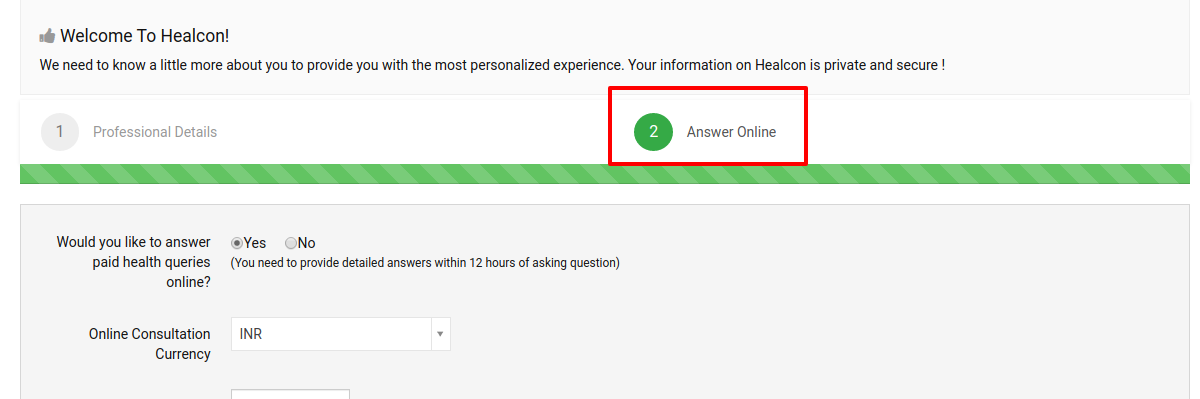Click the green step 2 circle icon
This screenshot has height=399, width=1200.
(653, 132)
